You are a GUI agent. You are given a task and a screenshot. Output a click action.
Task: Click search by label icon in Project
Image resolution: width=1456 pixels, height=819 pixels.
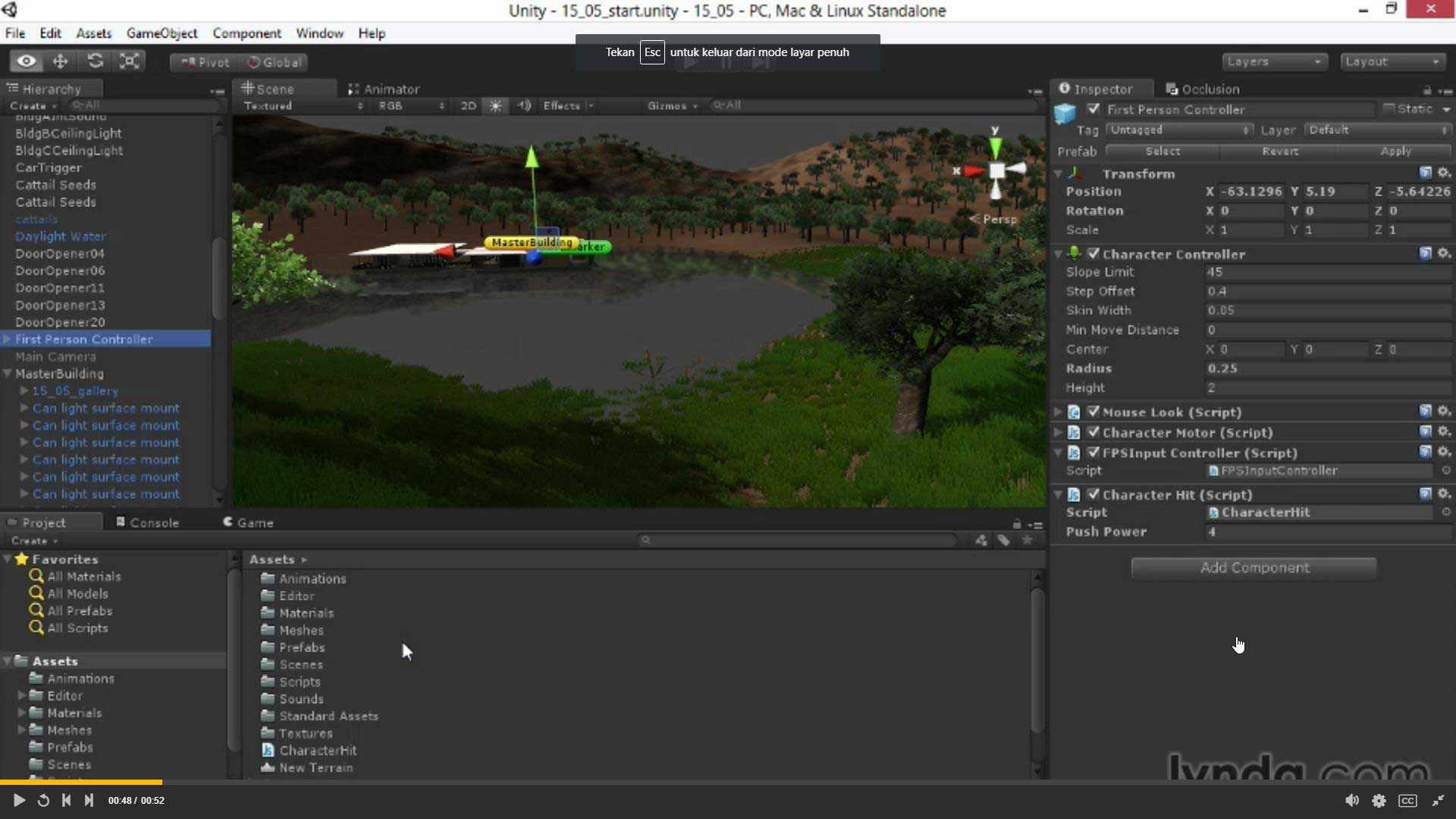pyautogui.click(x=1004, y=541)
